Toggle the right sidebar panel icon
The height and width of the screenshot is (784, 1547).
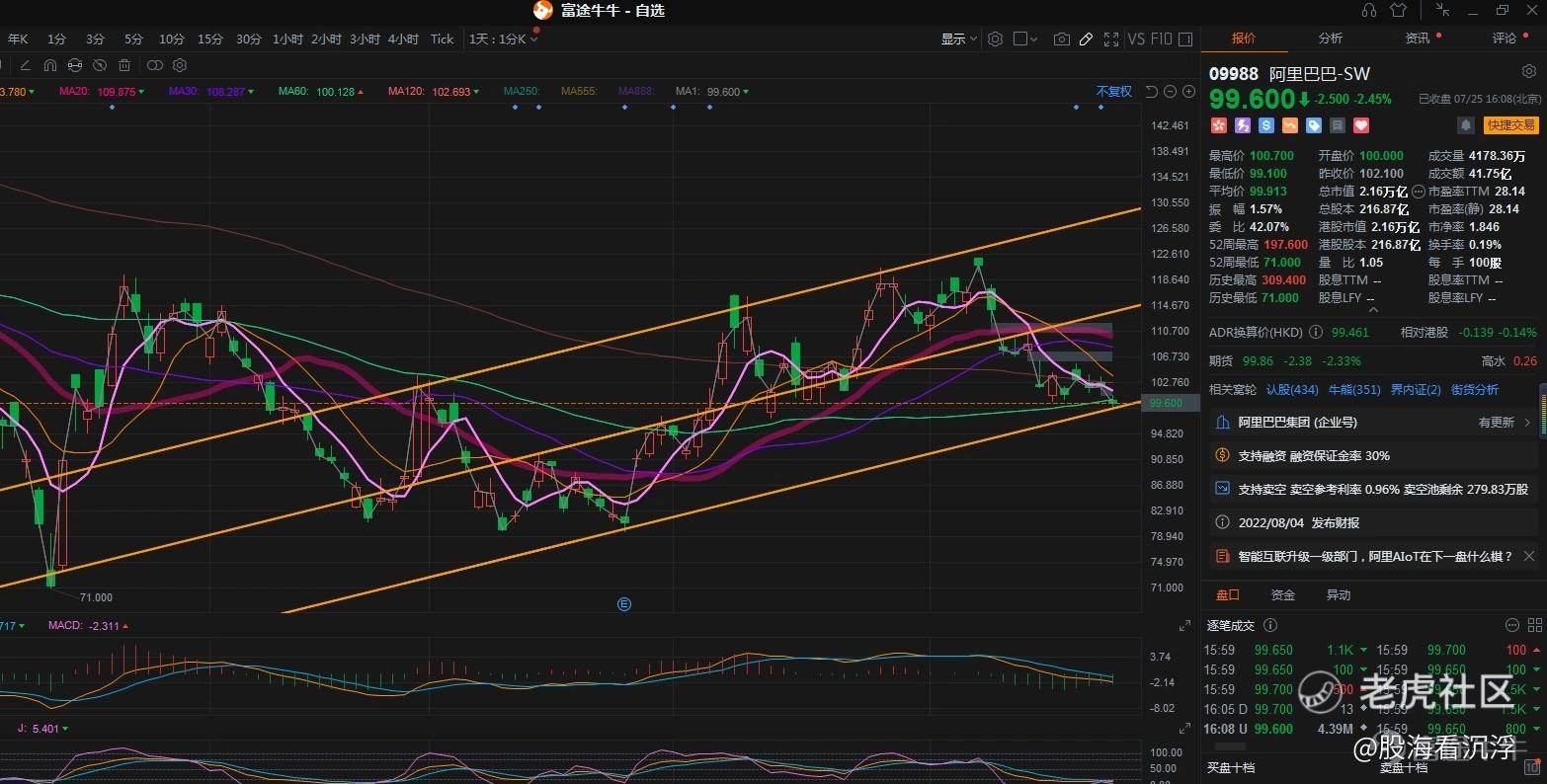1184,39
